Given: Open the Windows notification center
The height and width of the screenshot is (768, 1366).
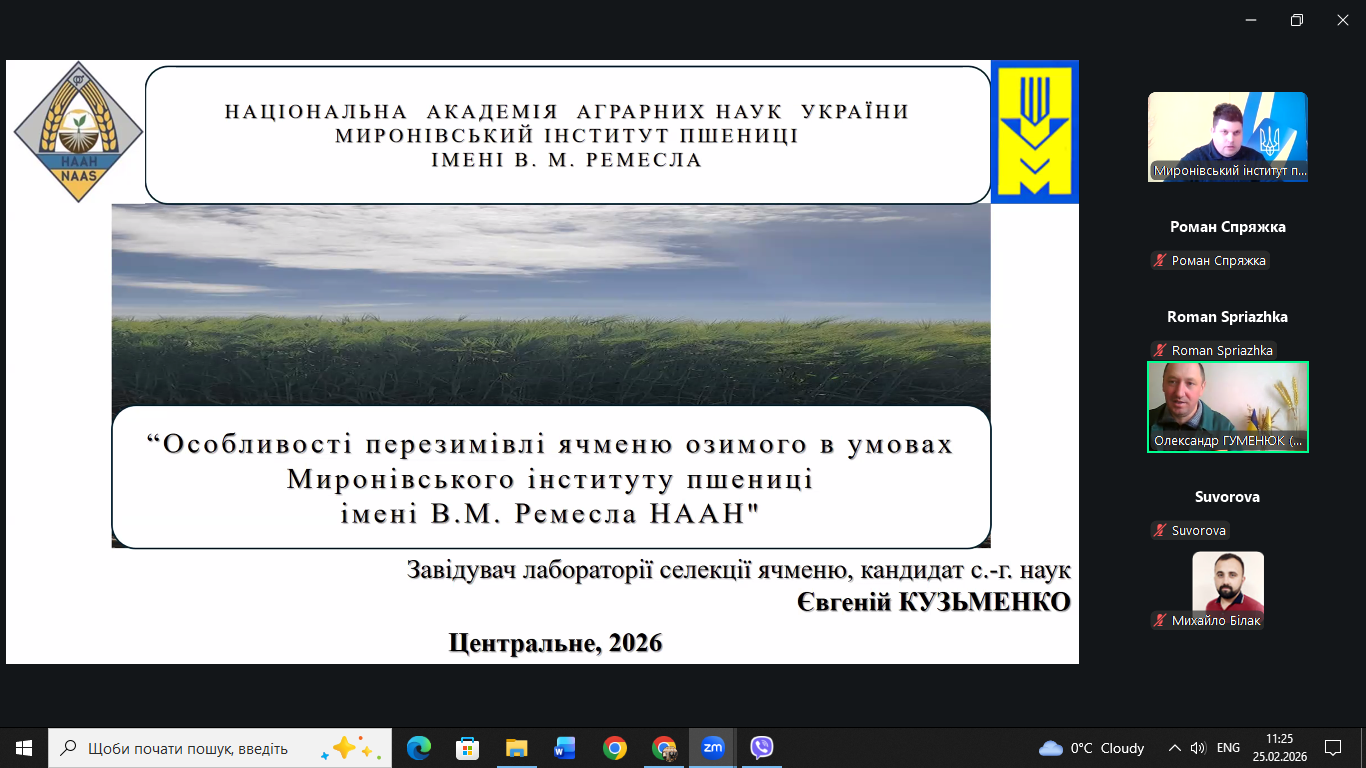Looking at the screenshot, I should tap(1333, 748).
